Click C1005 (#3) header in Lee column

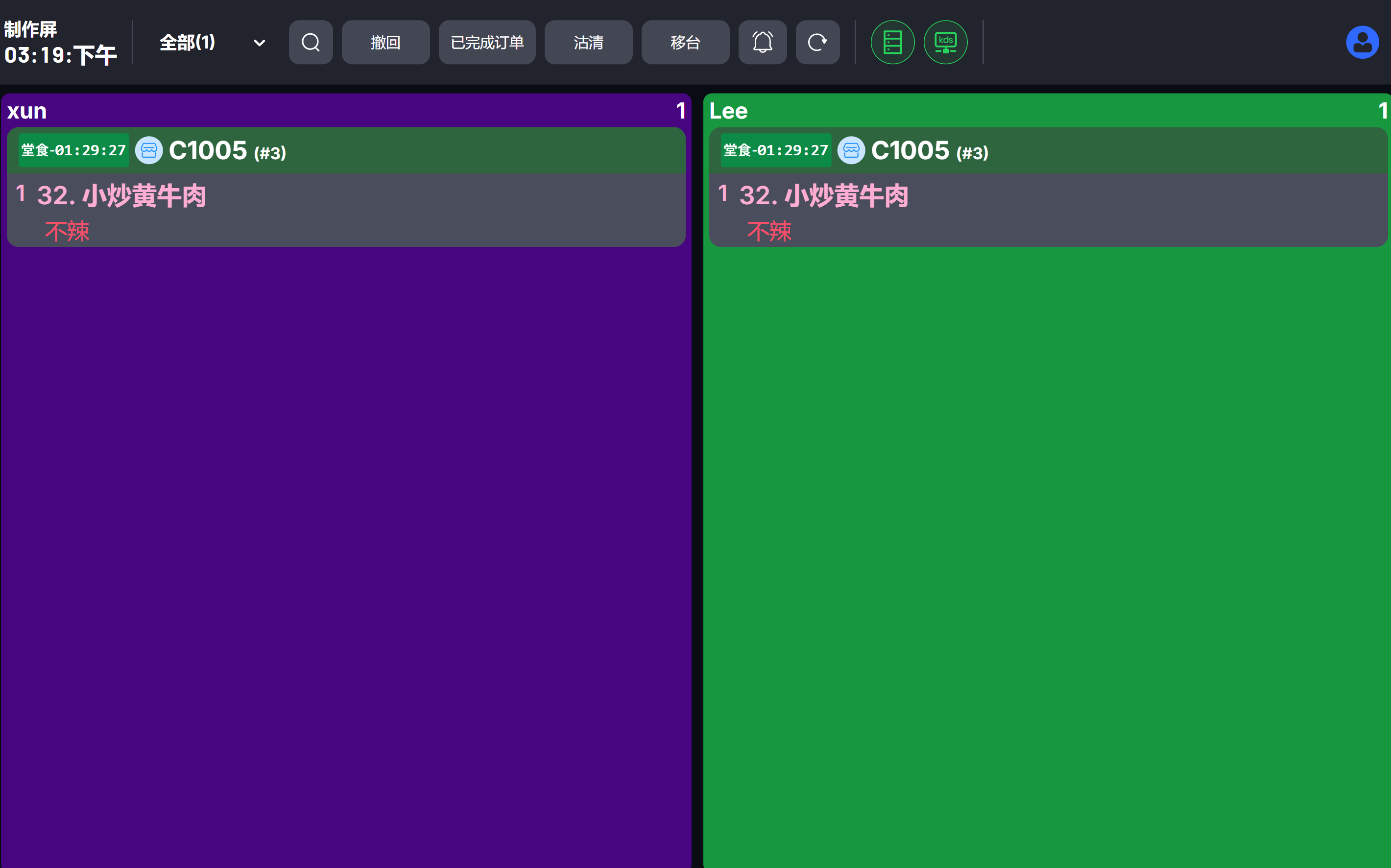coord(930,151)
